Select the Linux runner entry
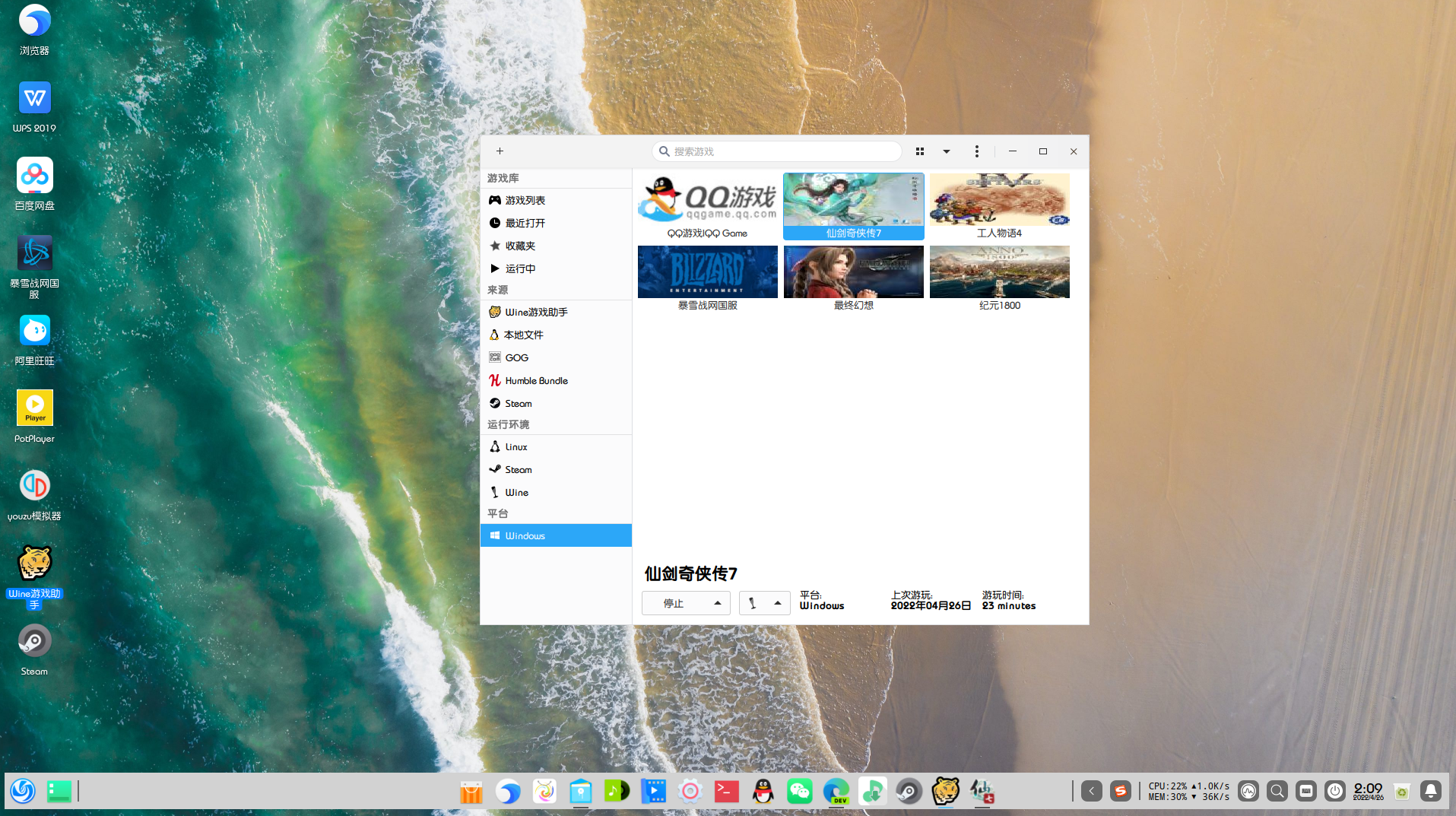This screenshot has height=816, width=1456. pos(516,446)
